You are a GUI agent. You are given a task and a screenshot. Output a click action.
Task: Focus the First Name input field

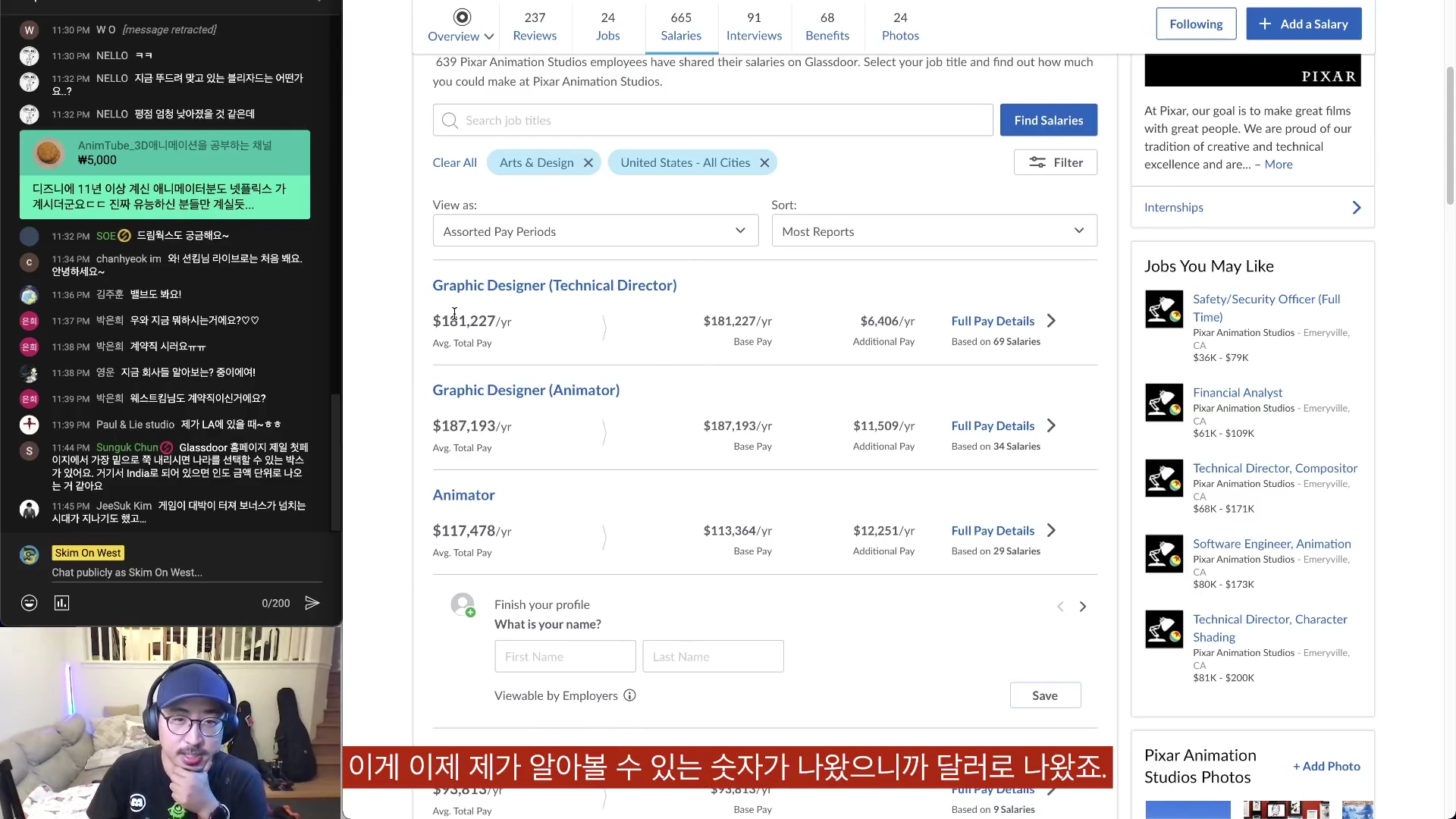point(565,656)
